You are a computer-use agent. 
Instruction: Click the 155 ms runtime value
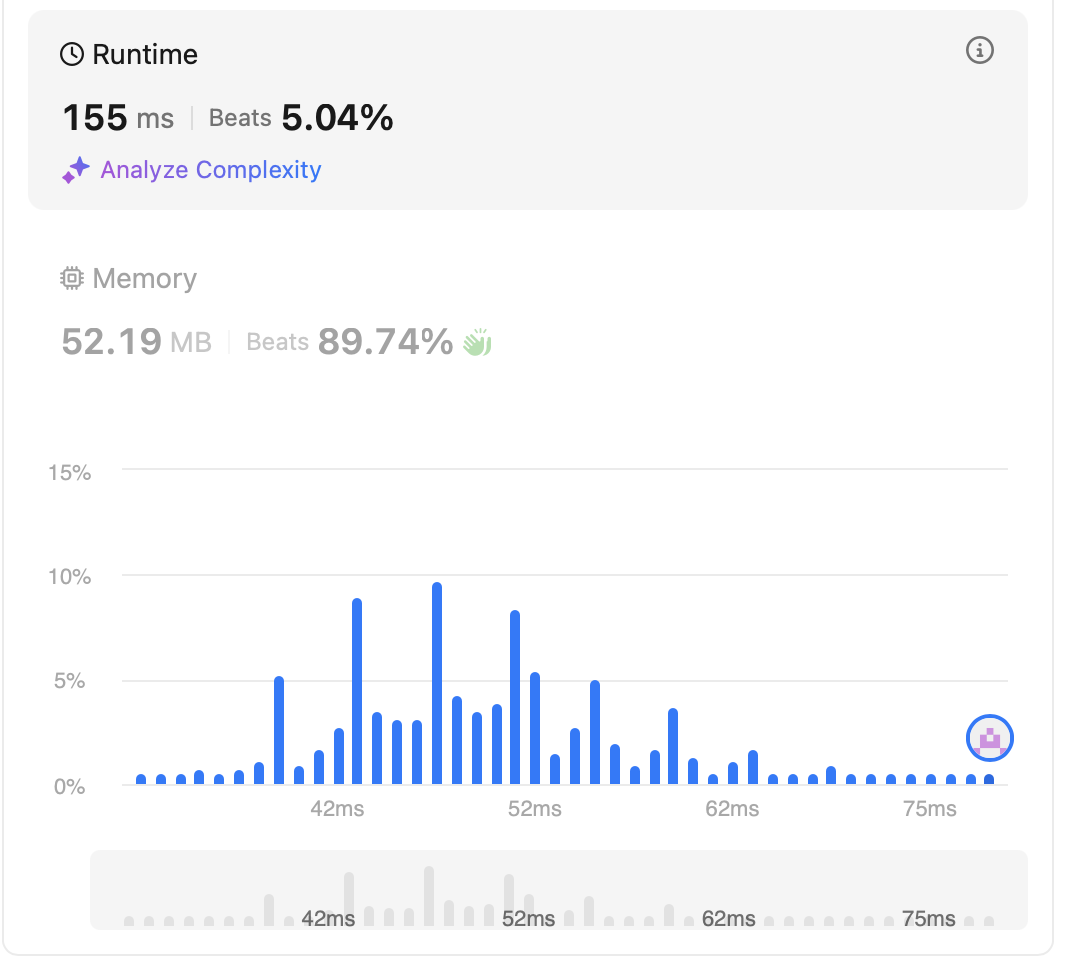tap(118, 119)
